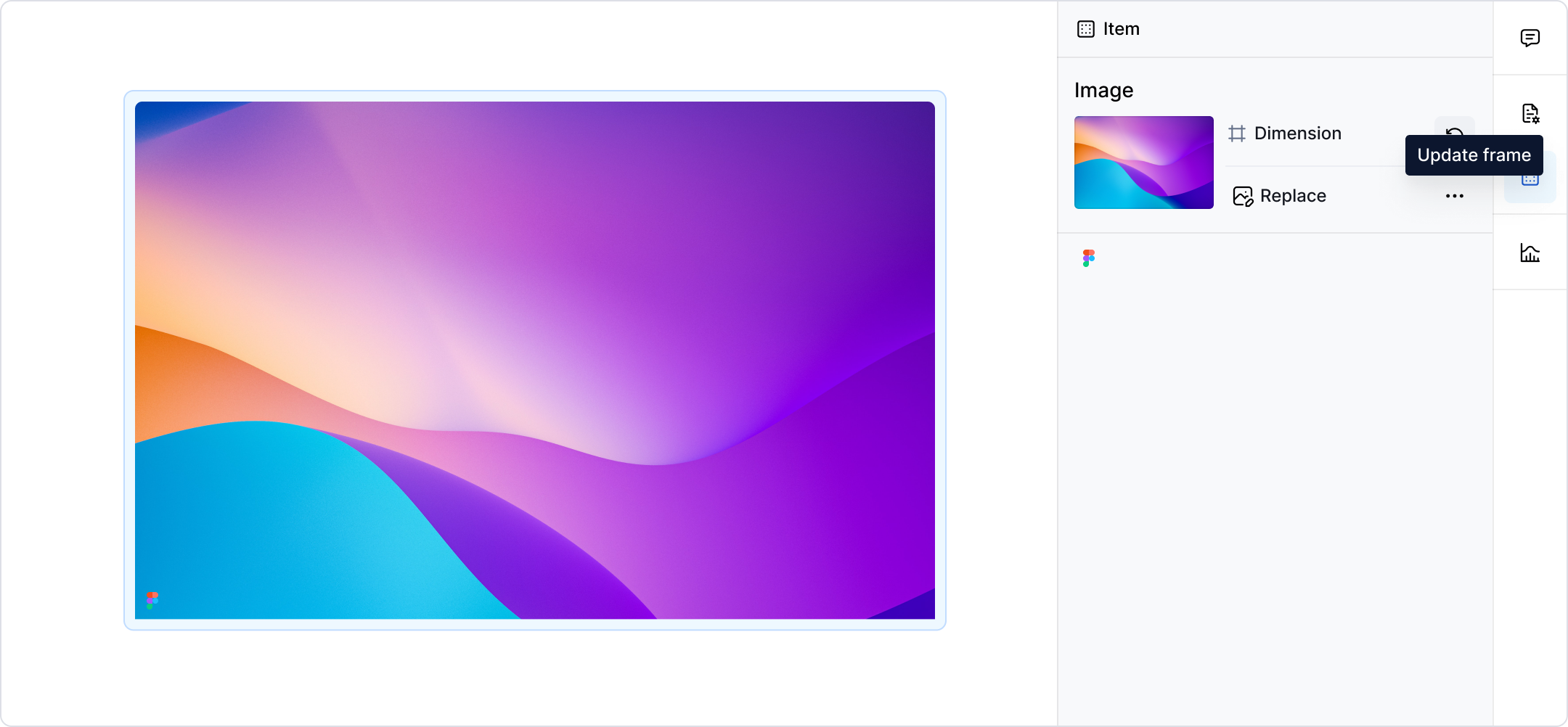1568x727 pixels.
Task: Open the comments panel in right sidebar
Action: tap(1530, 38)
